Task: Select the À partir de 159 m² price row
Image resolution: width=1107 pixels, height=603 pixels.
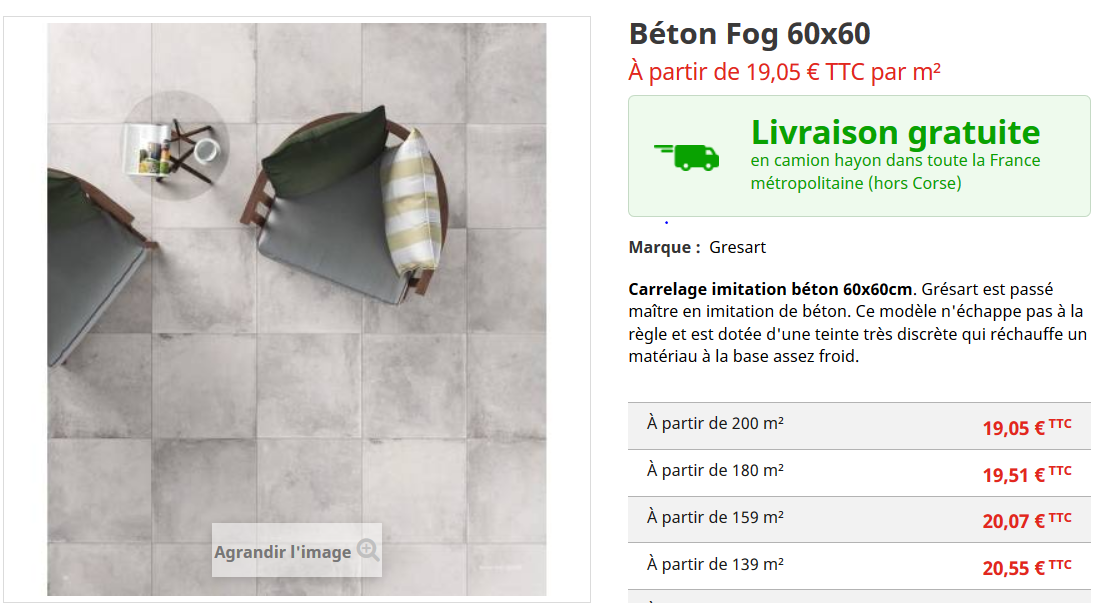Action: tap(859, 520)
